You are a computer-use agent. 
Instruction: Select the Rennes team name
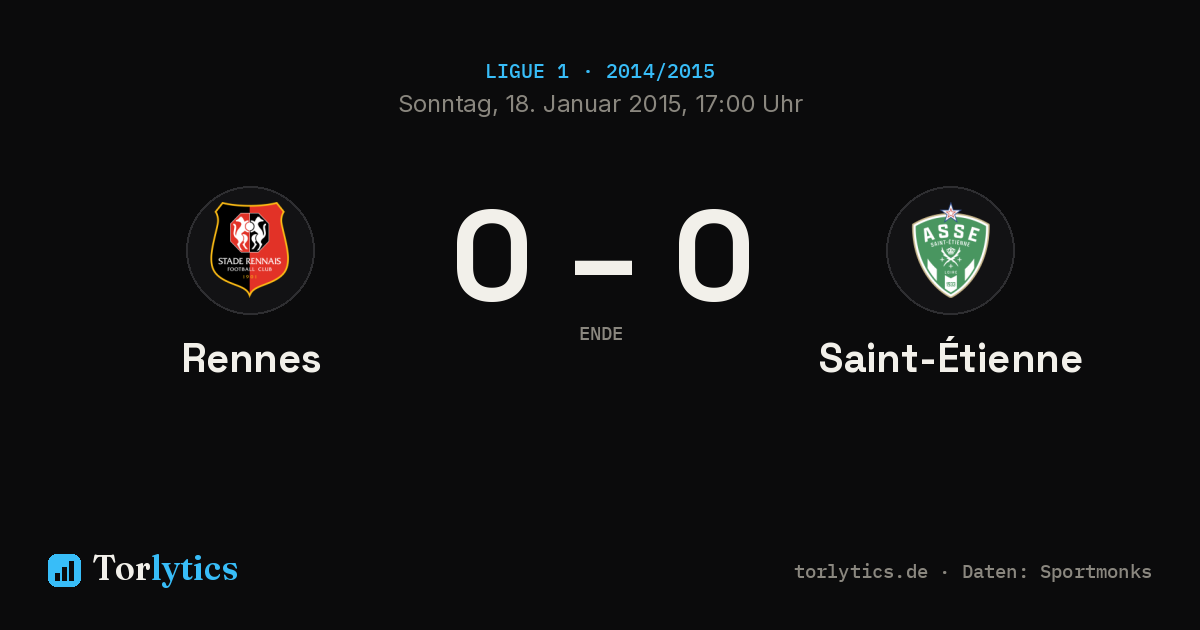(x=251, y=358)
